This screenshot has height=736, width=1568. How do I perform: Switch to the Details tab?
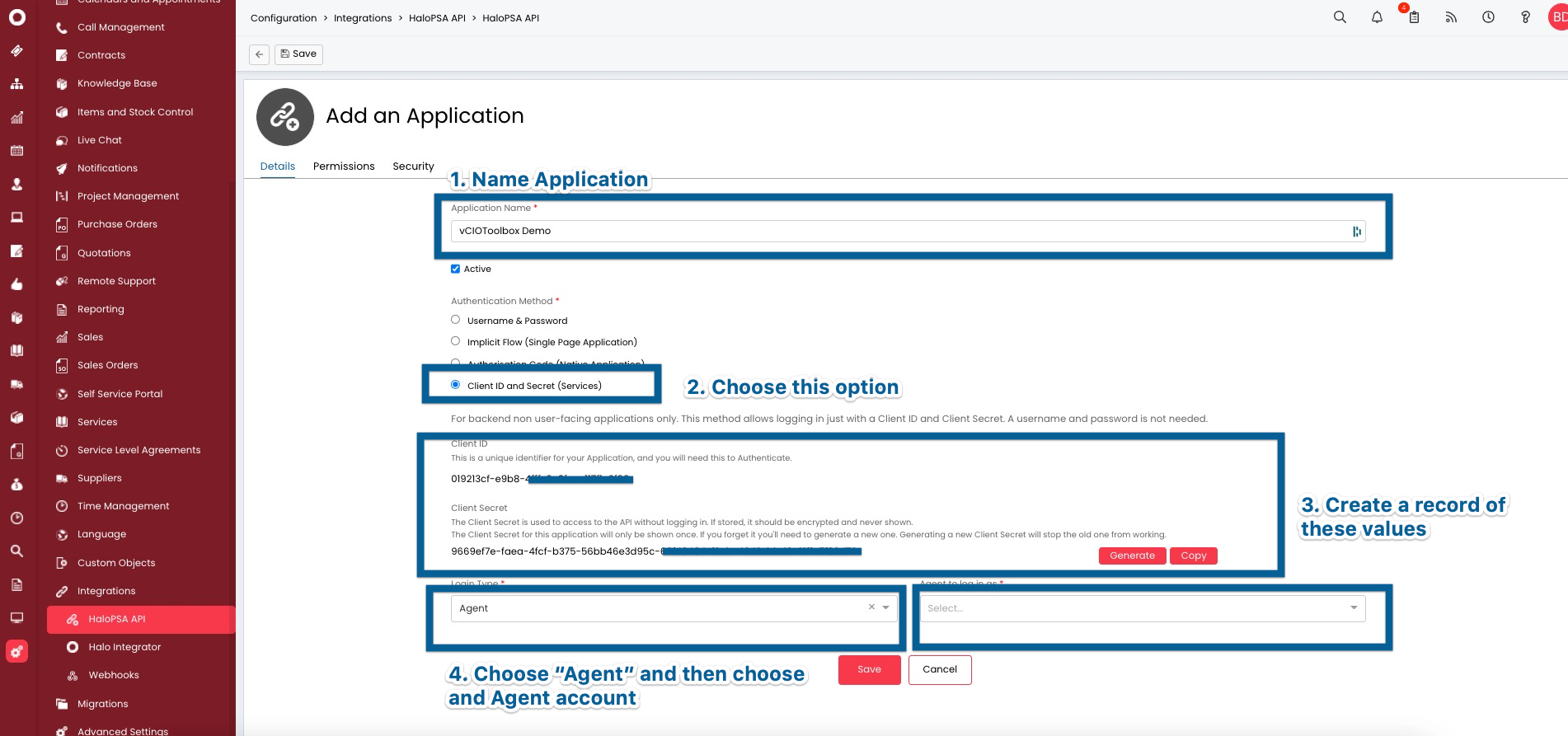pos(278,166)
